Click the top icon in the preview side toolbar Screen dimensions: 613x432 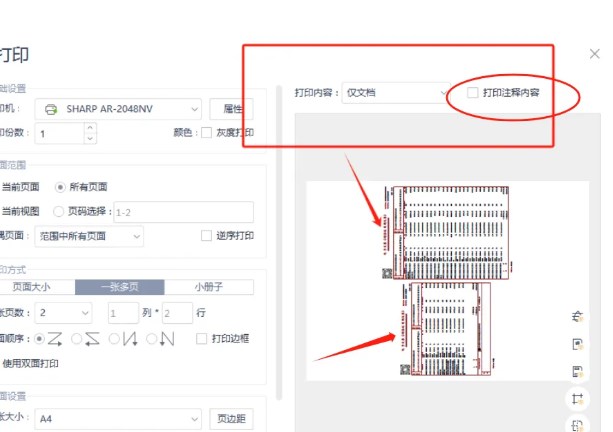[577, 316]
